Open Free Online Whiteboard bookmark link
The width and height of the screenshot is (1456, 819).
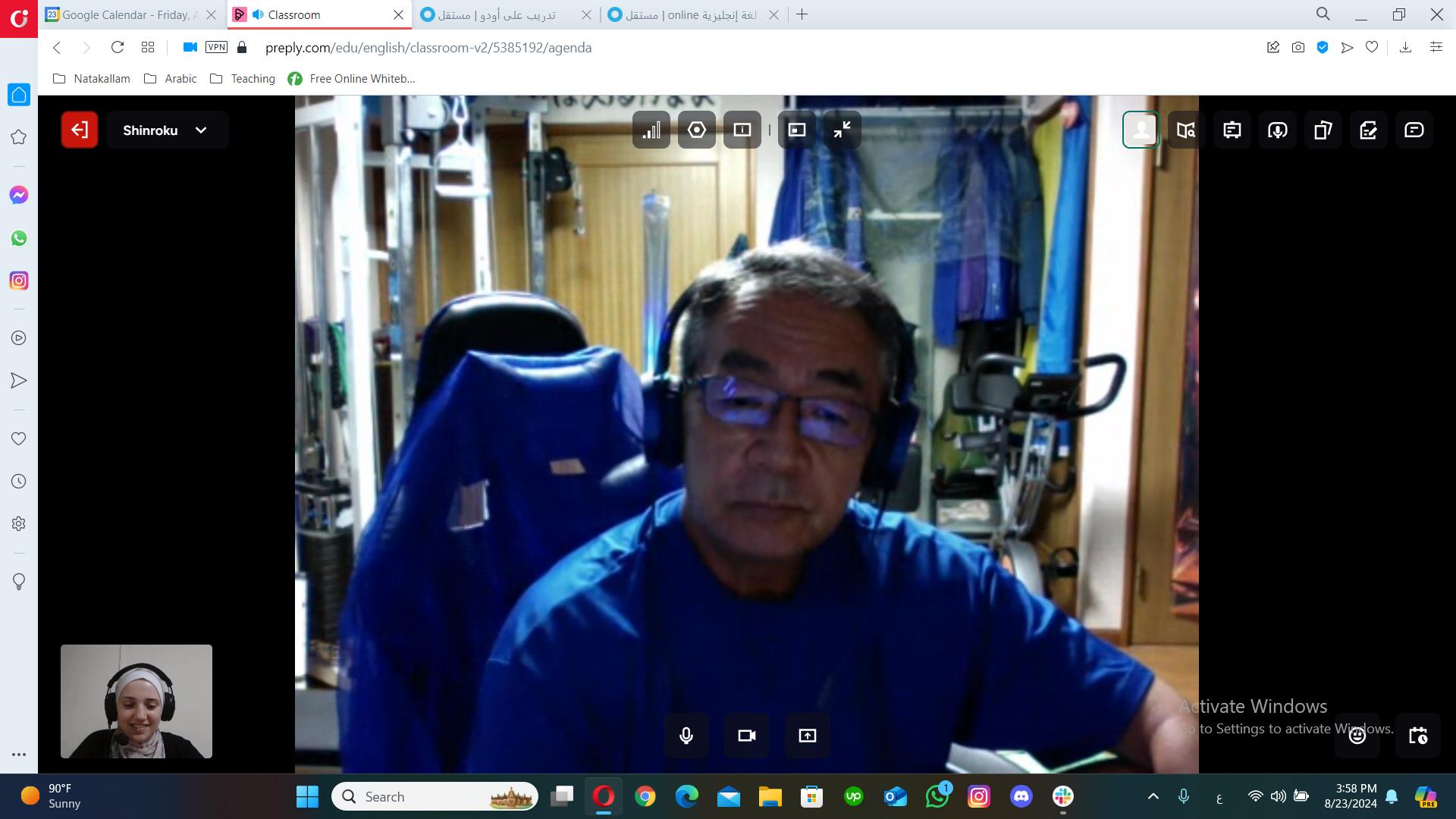[352, 79]
